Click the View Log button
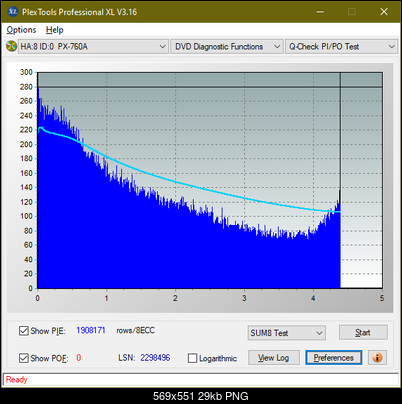This screenshot has width=402, height=404. click(x=274, y=358)
